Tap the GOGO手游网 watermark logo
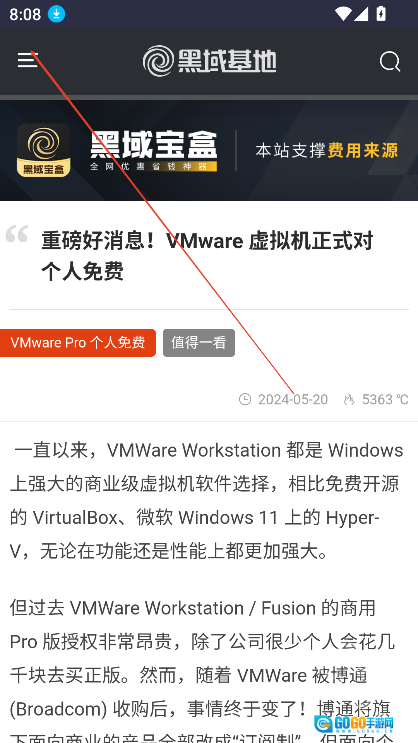The width and height of the screenshot is (418, 743). tap(354, 723)
